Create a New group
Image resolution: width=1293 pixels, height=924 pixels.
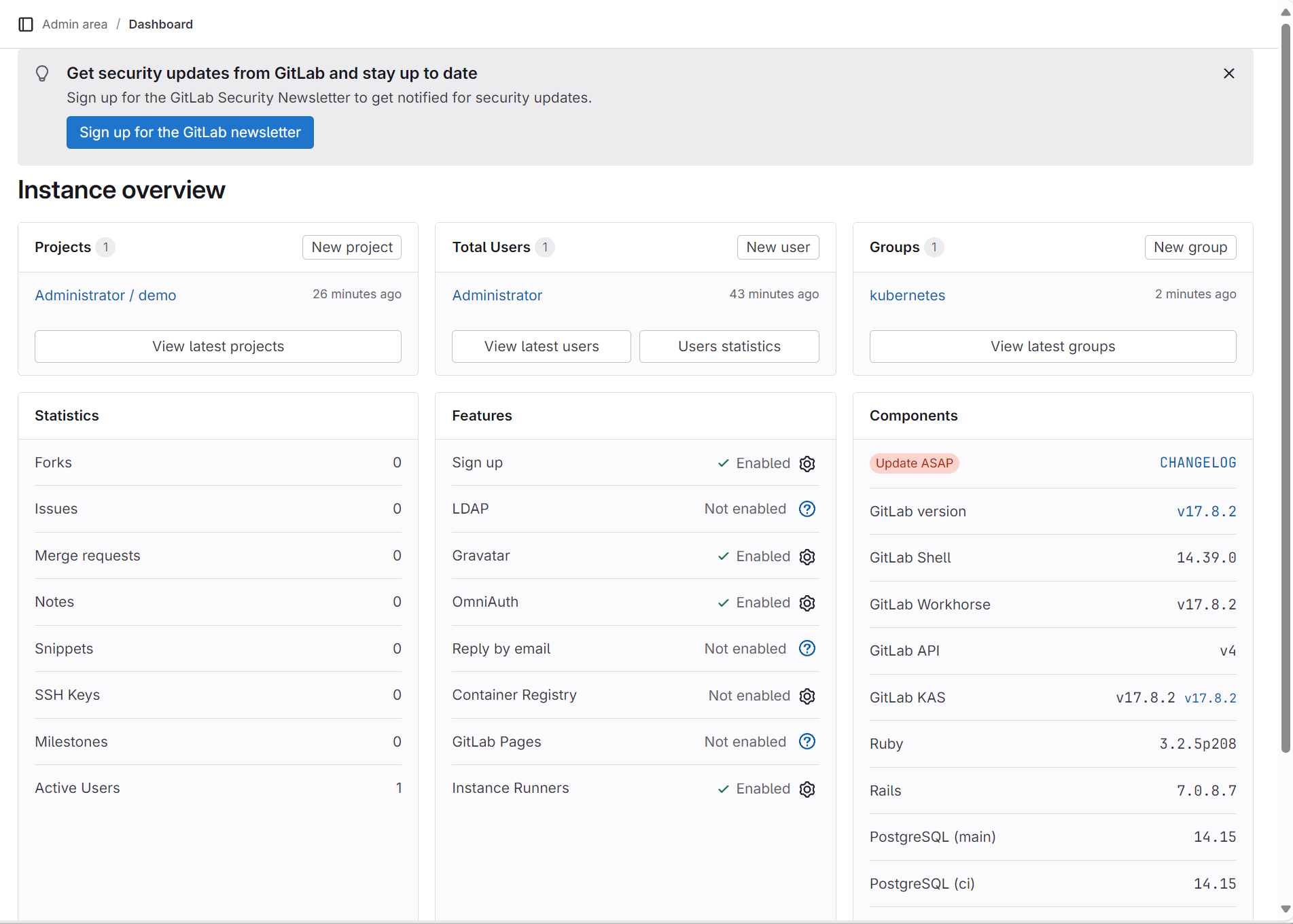coord(1190,247)
